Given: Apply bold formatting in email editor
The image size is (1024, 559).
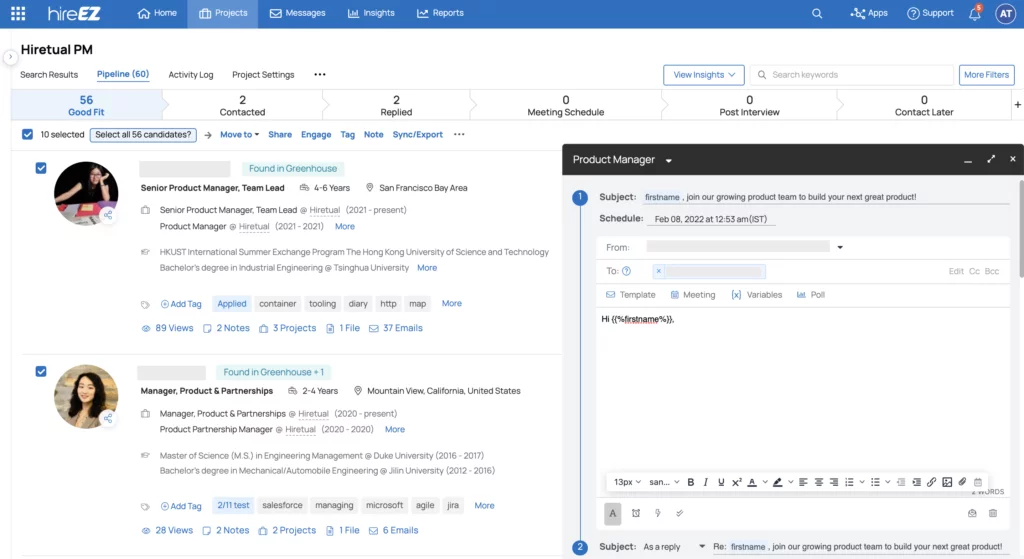Looking at the screenshot, I should 690,482.
